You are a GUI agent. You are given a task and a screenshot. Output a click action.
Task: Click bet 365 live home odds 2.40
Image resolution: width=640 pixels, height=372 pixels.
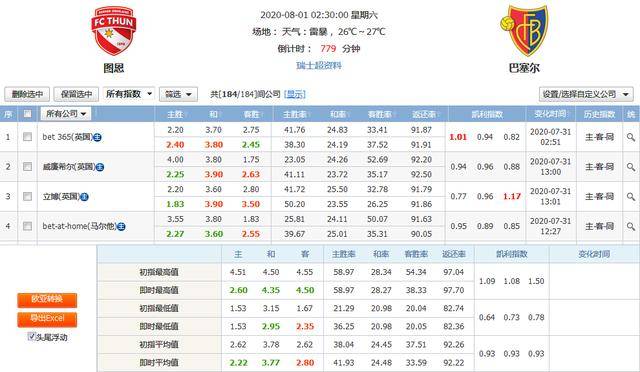coord(175,145)
